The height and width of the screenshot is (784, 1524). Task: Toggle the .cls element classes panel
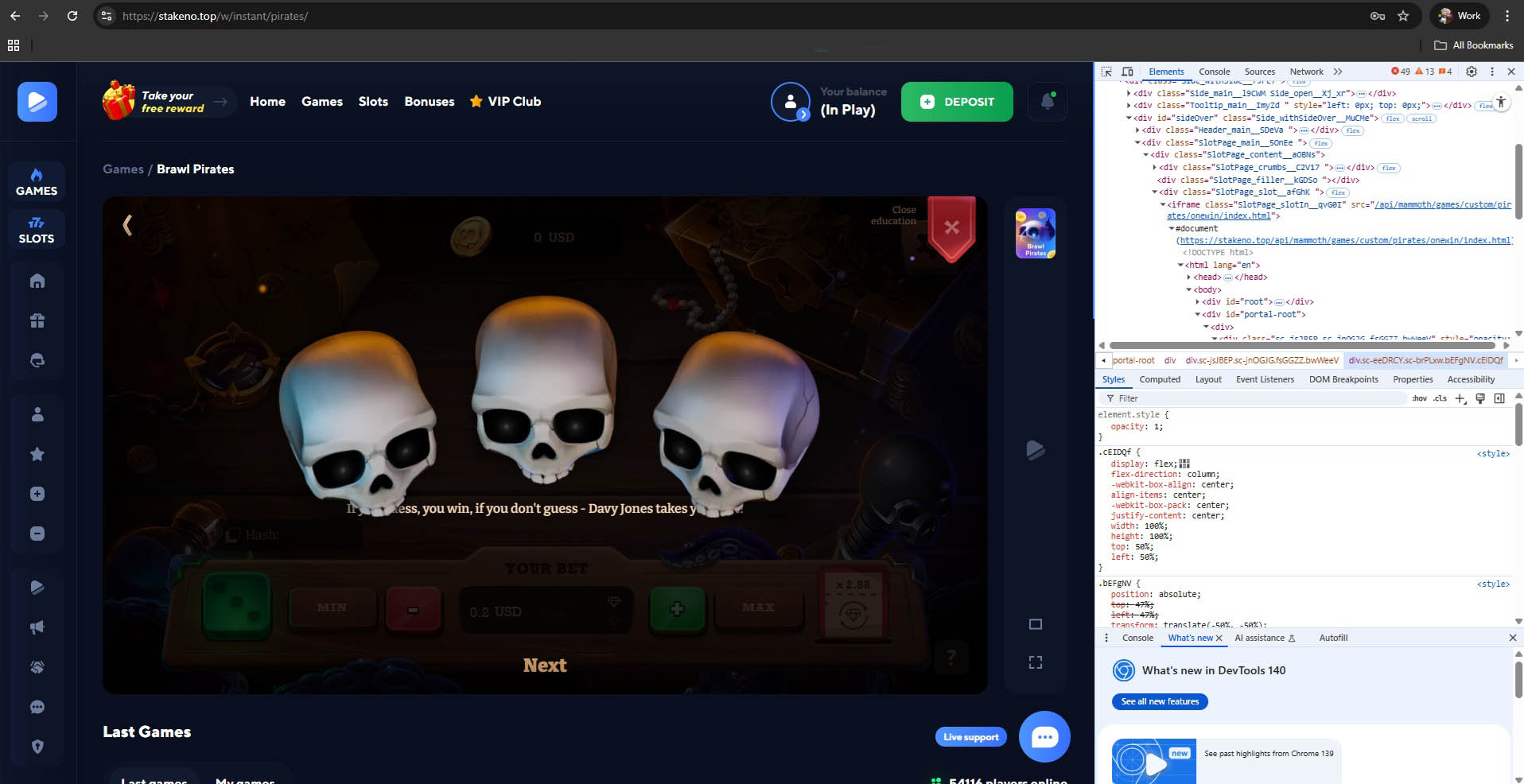pyautogui.click(x=1440, y=398)
